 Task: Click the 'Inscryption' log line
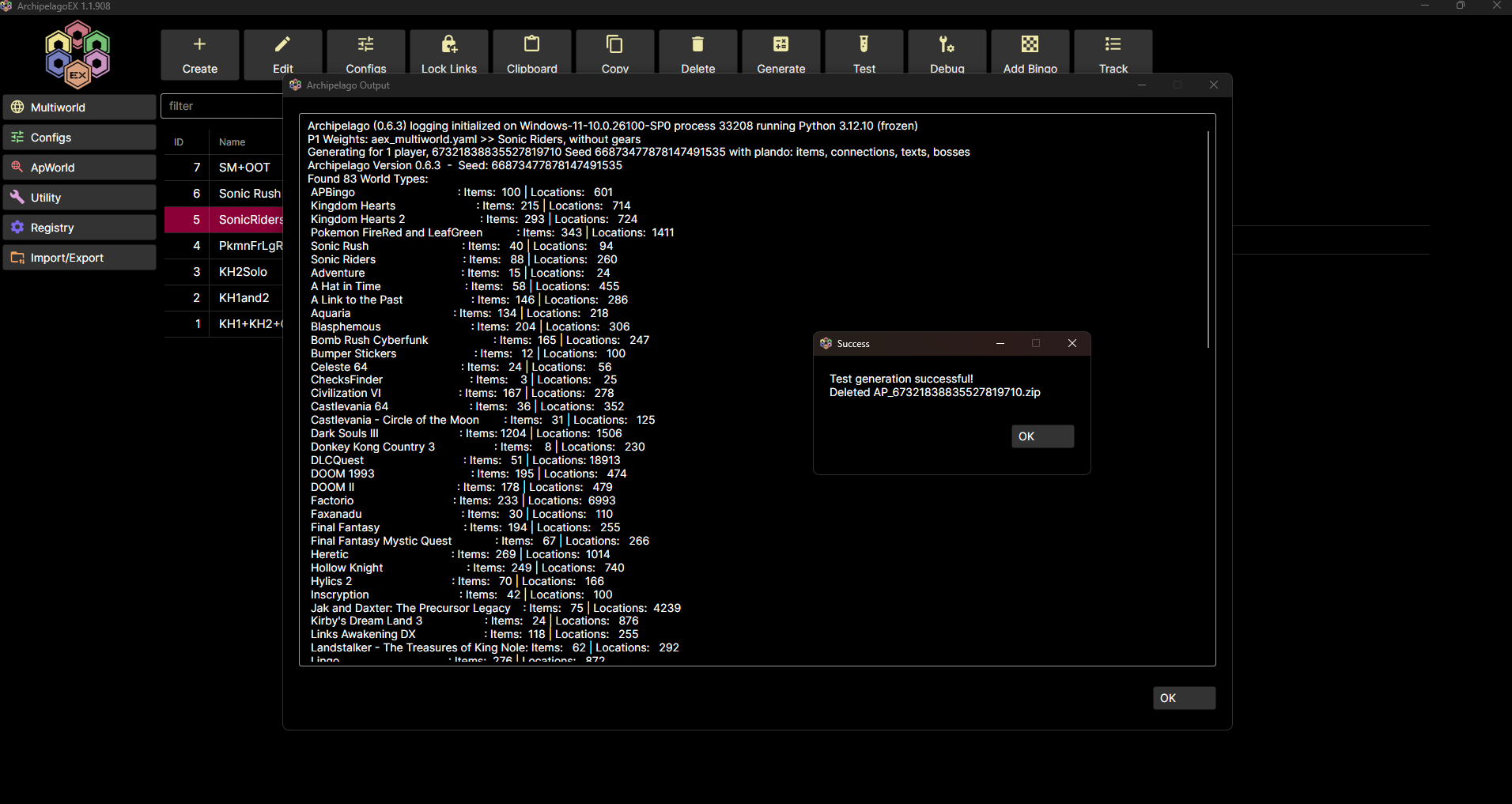[x=462, y=595]
